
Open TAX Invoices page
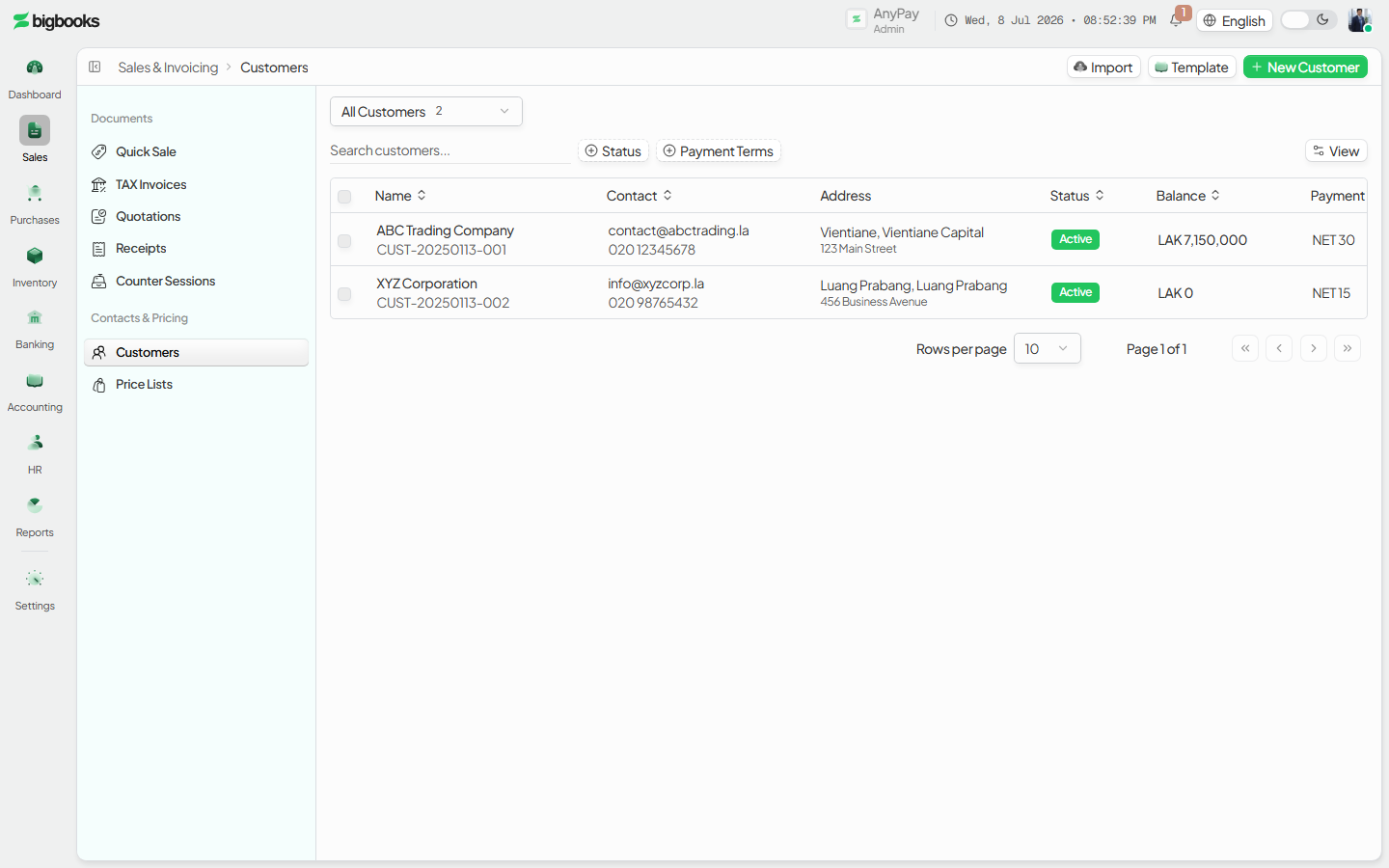196,184
